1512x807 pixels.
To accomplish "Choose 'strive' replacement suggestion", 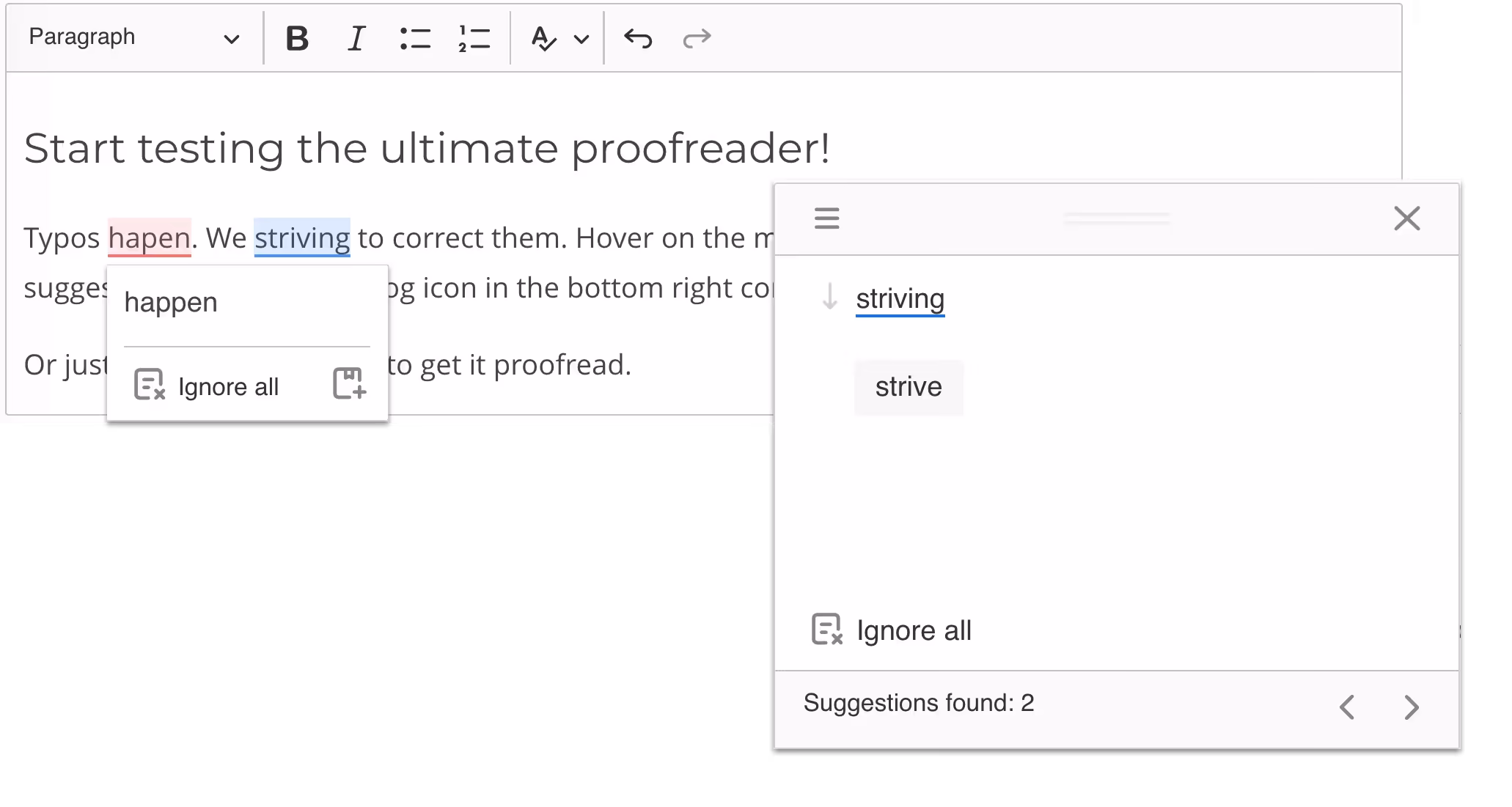I will click(908, 387).
